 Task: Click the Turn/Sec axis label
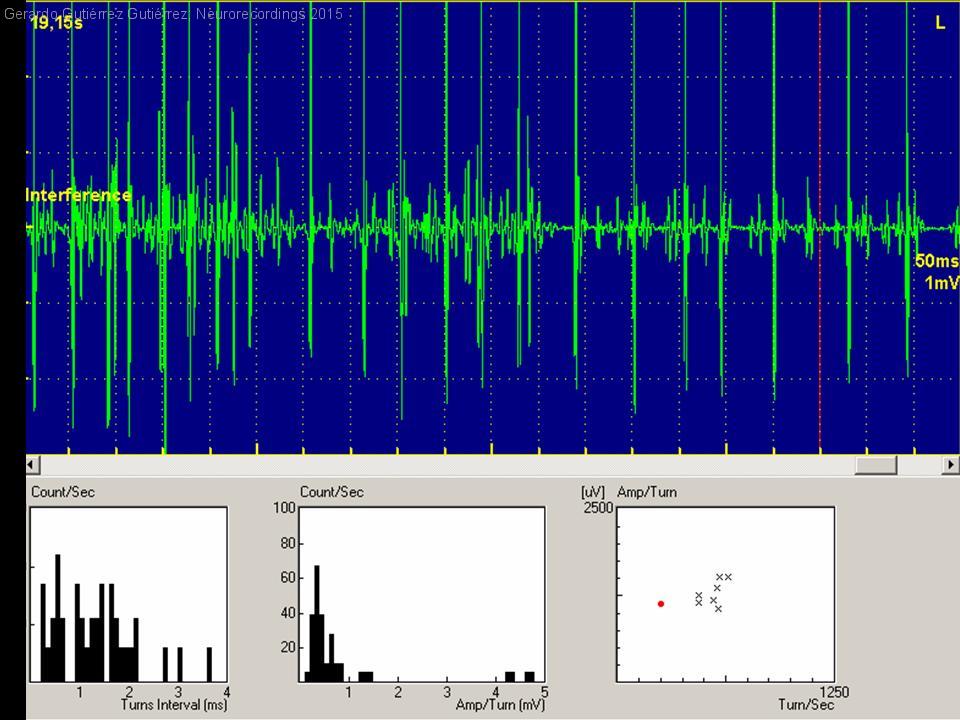coord(806,705)
